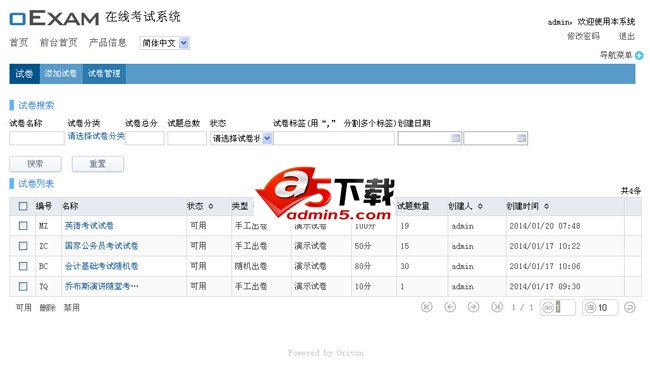
Task: Open 前台首页 in top menu
Action: coord(58,42)
